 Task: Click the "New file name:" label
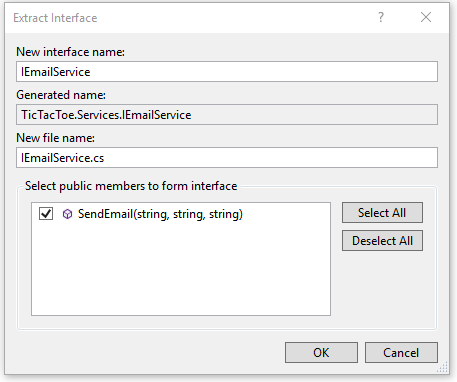[x=56, y=138]
